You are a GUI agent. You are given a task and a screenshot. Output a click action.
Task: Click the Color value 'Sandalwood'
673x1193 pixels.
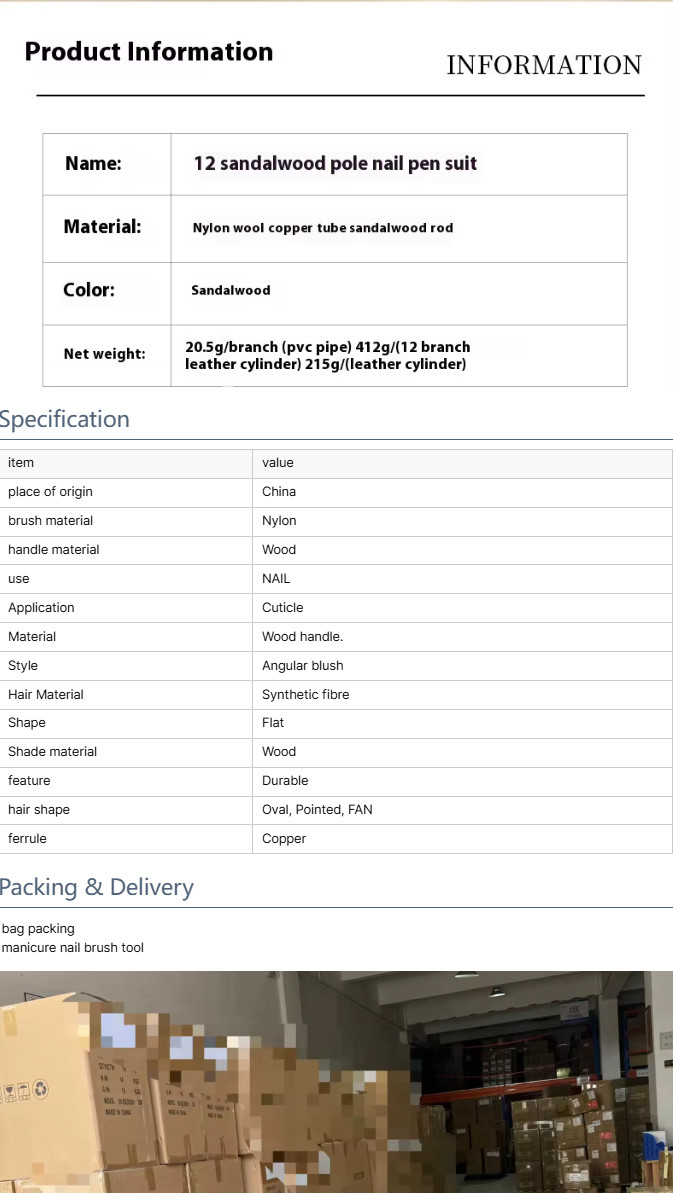pos(231,290)
